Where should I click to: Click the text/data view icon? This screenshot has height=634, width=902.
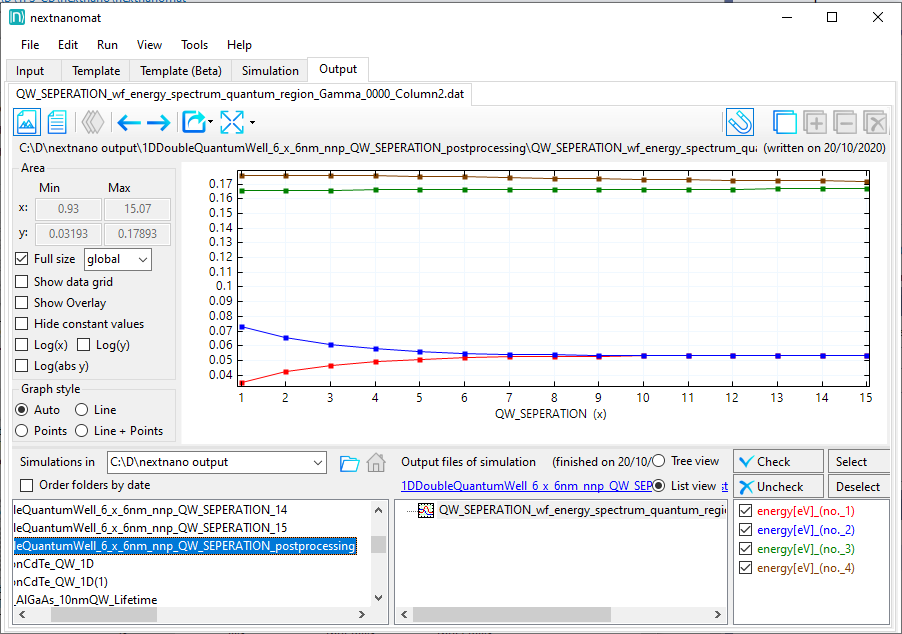pyautogui.click(x=57, y=123)
